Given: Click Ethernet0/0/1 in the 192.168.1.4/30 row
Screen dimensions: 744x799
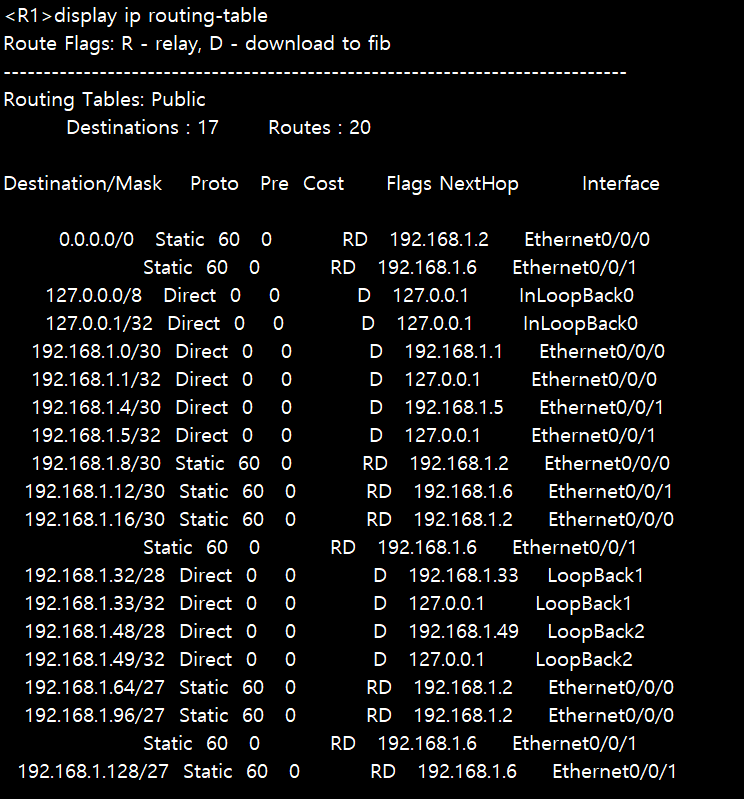Looking at the screenshot, I should click(x=601, y=408).
